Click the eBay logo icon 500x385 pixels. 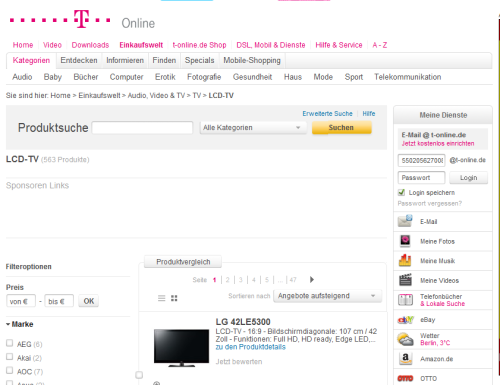(405, 320)
